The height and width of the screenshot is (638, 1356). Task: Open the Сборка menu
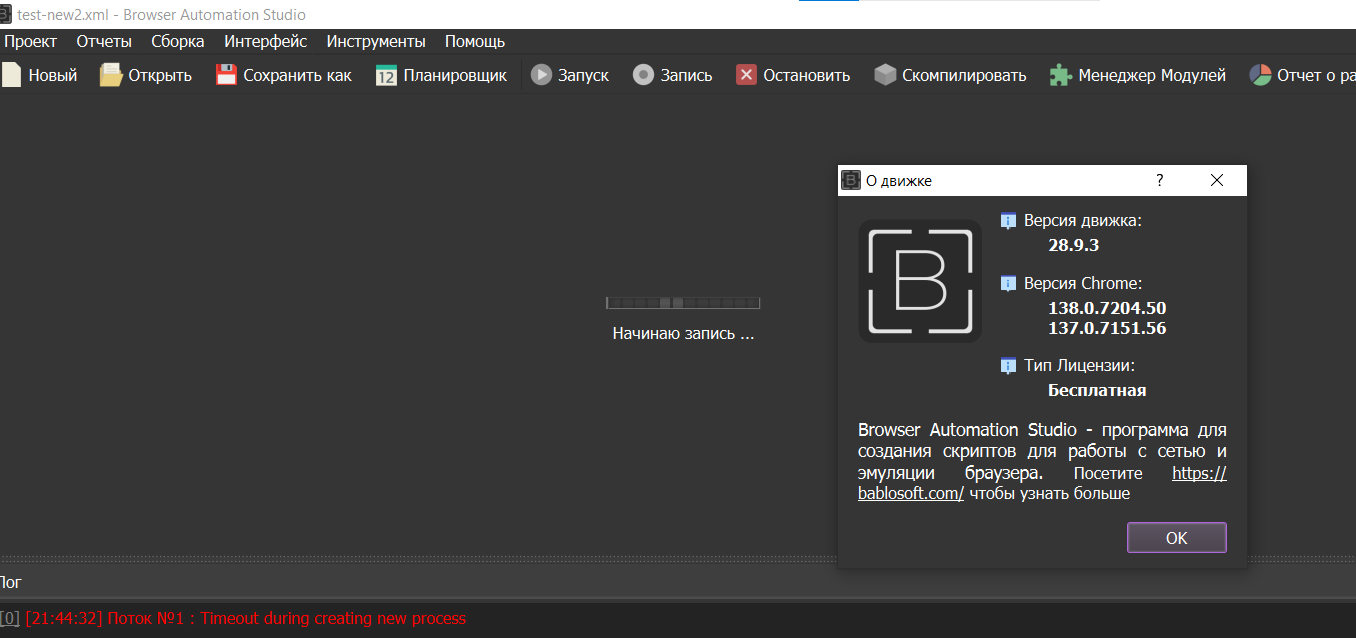point(177,41)
